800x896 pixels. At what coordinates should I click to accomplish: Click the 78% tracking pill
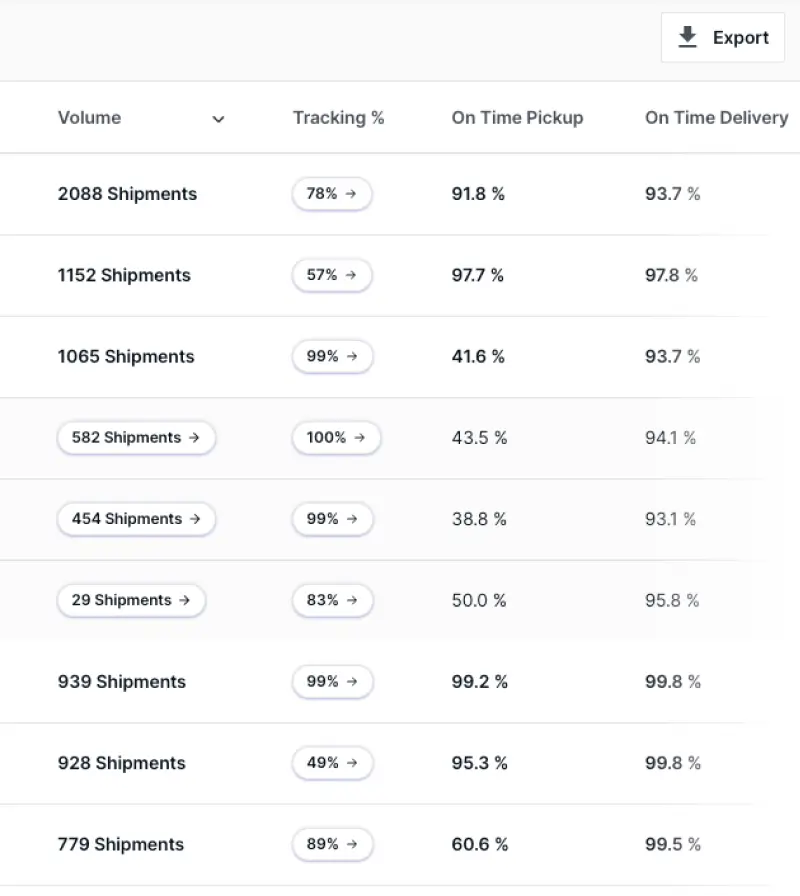(332, 194)
